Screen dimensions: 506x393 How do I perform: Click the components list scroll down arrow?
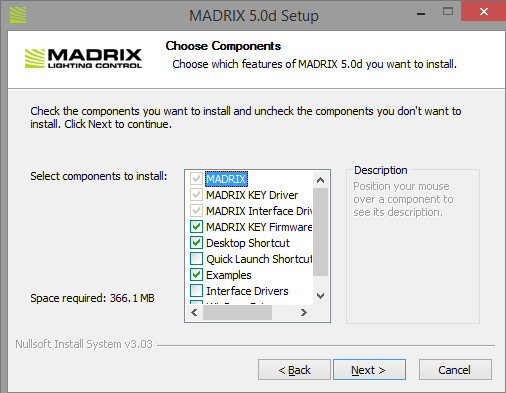(x=321, y=296)
